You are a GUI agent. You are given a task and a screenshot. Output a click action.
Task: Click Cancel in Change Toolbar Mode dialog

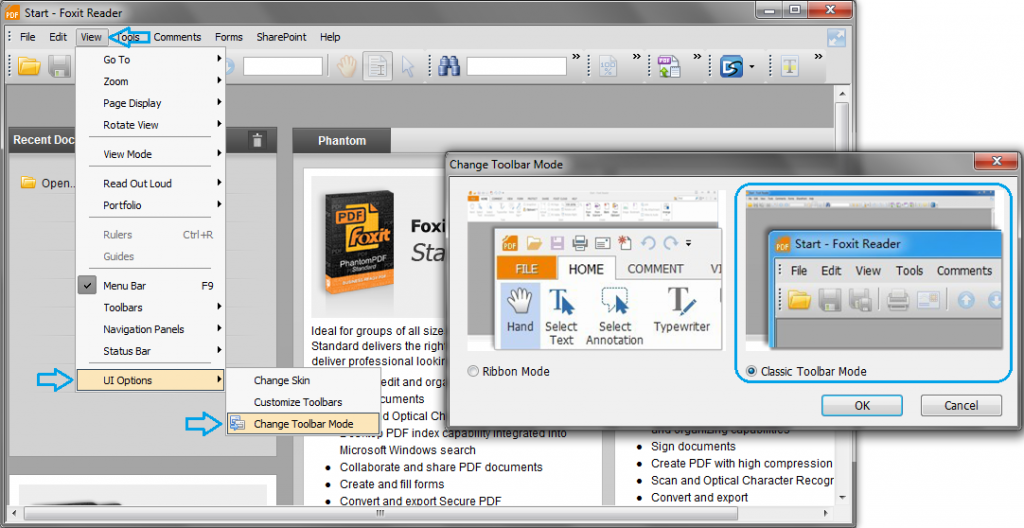point(961,405)
